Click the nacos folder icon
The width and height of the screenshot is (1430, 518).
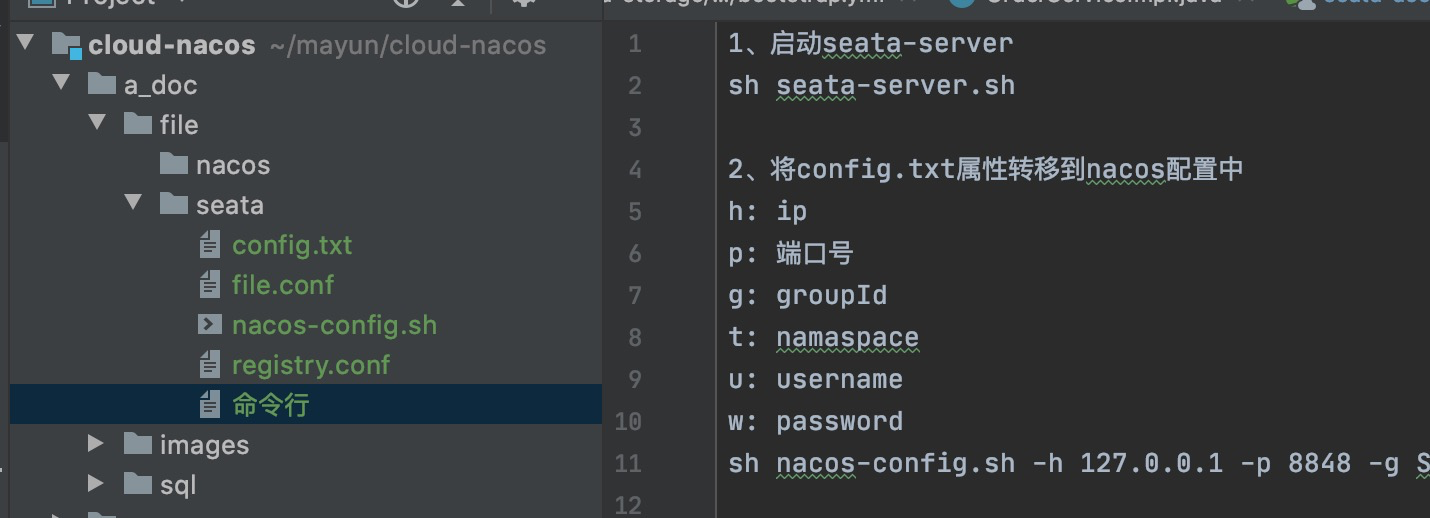pos(174,165)
